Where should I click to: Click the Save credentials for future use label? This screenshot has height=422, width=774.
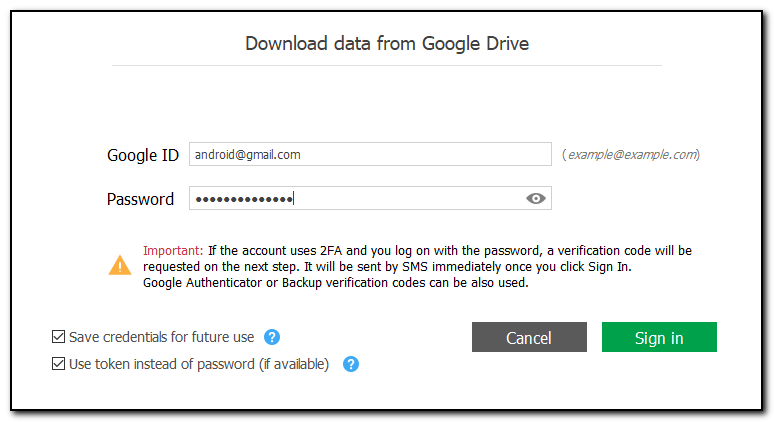pos(161,337)
